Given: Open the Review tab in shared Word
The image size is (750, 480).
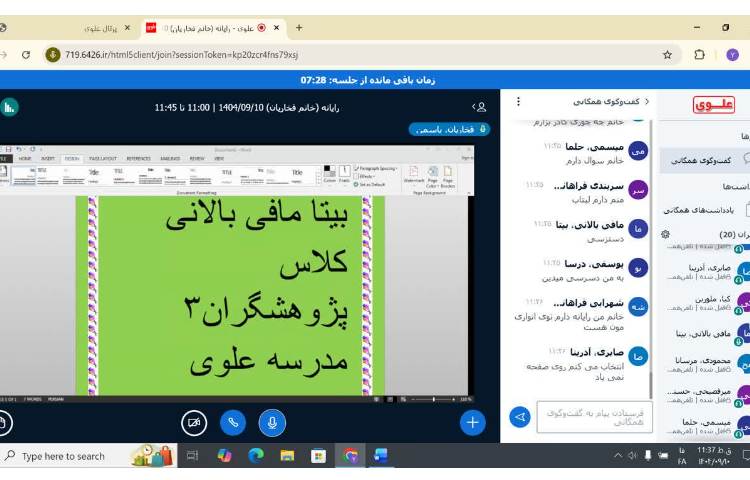Looking at the screenshot, I should click(x=197, y=158).
